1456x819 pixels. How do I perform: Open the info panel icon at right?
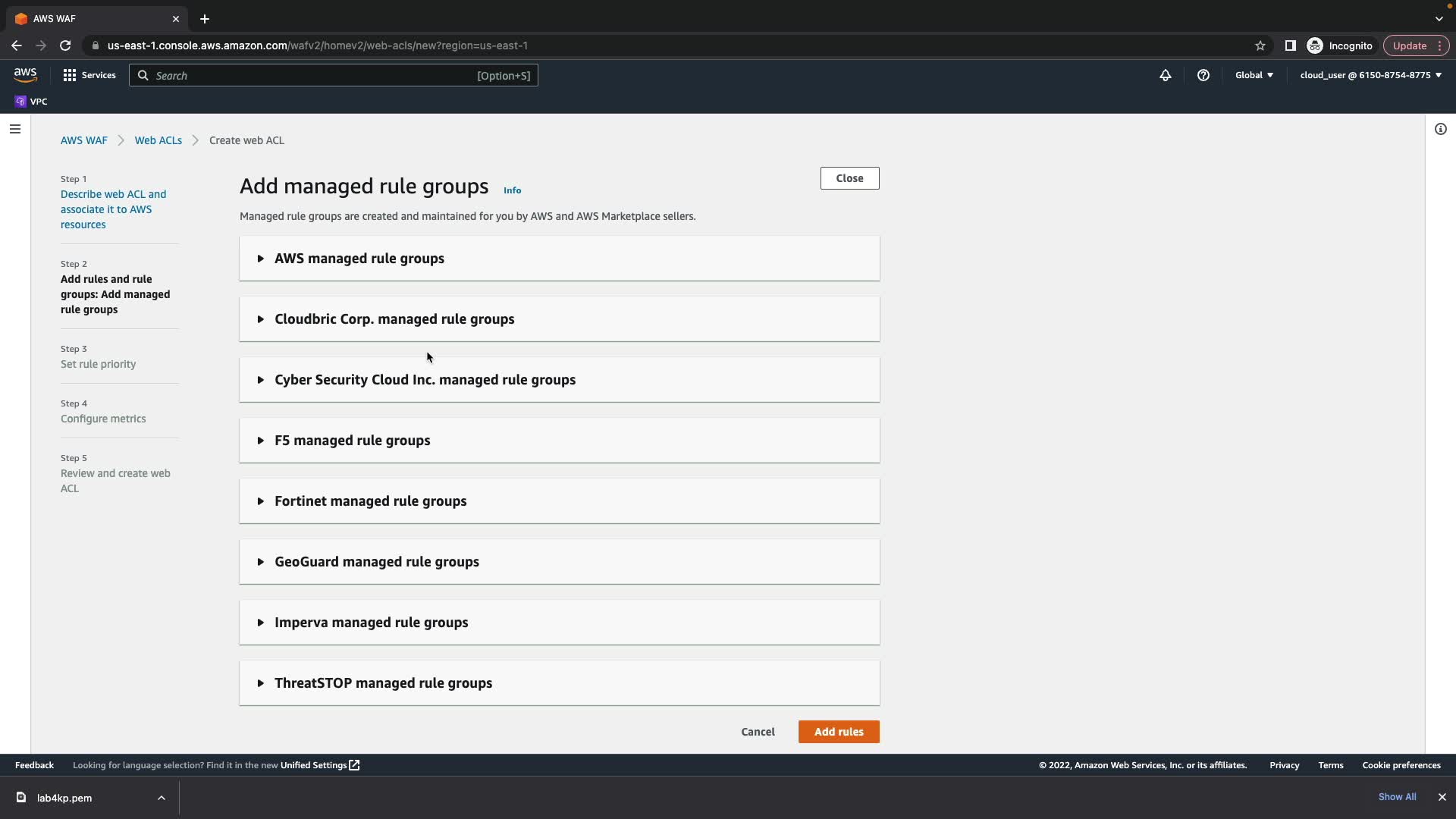(1440, 129)
